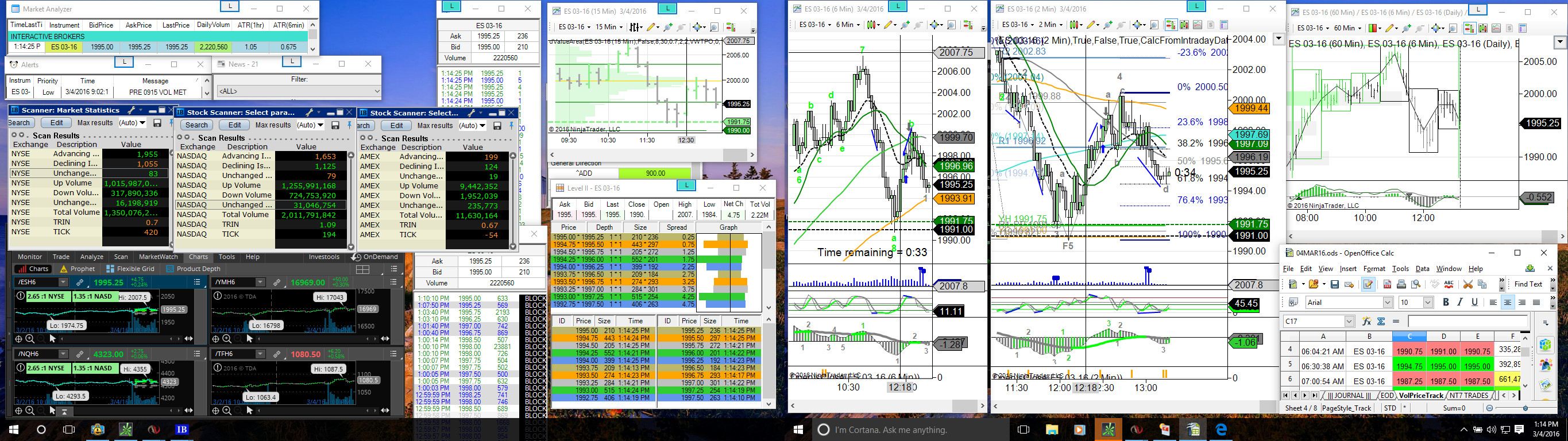The image size is (1568, 441).
Task: Open the 6 Min interval dropdown
Action: pyautogui.click(x=847, y=25)
